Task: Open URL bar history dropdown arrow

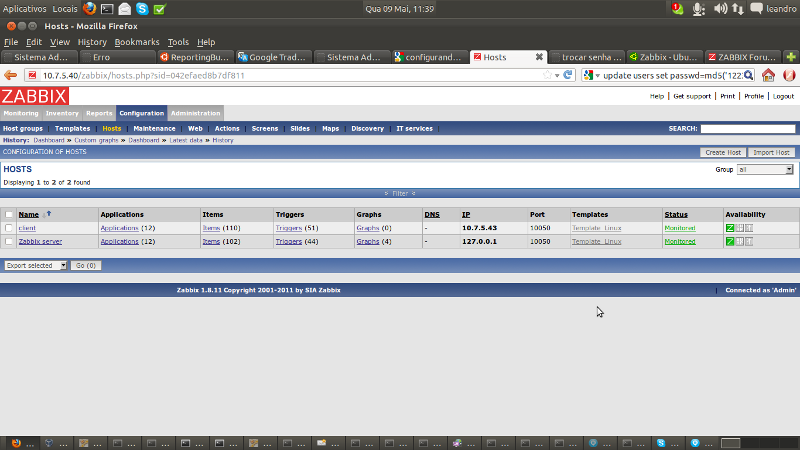Action: coord(557,76)
